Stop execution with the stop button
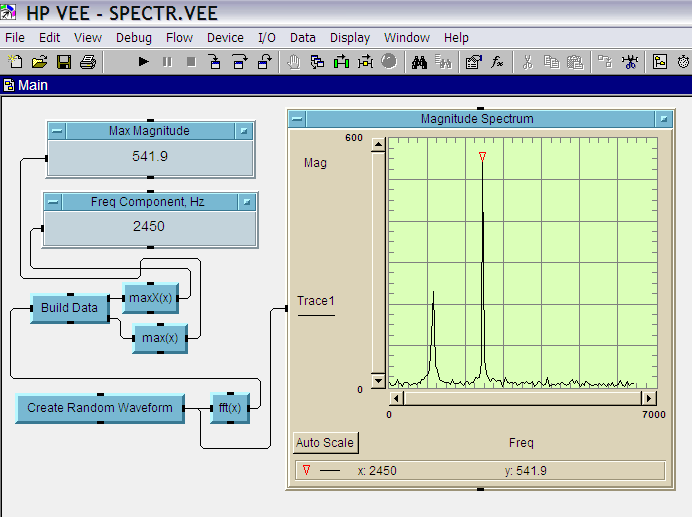Viewport: 692px width, 517px height. point(191,62)
